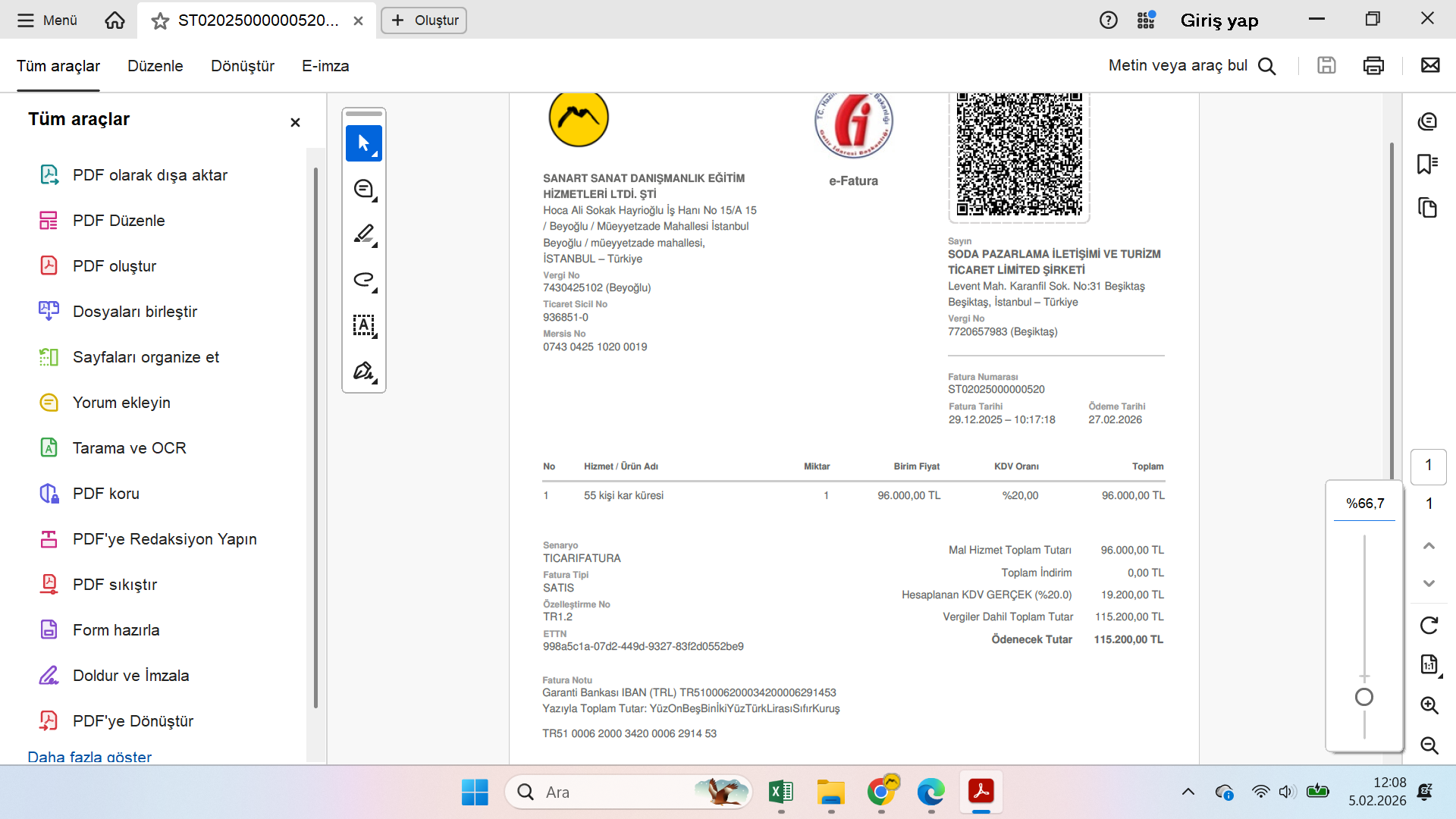Select the arrow selection tool
1456x819 pixels.
tap(364, 143)
